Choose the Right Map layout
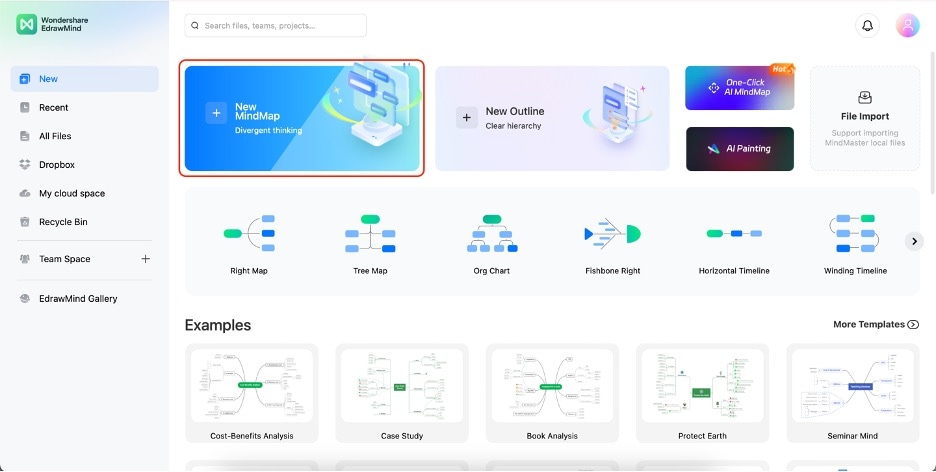Screen dimensions: 936x472 (x=249, y=245)
